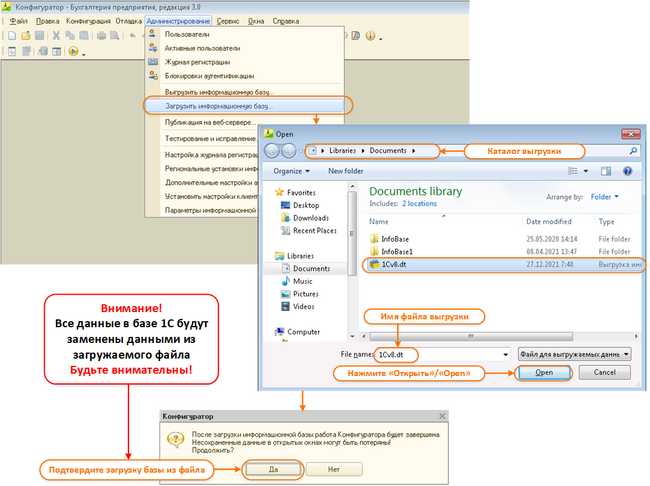
Task: Click the Open button
Action: 543,372
